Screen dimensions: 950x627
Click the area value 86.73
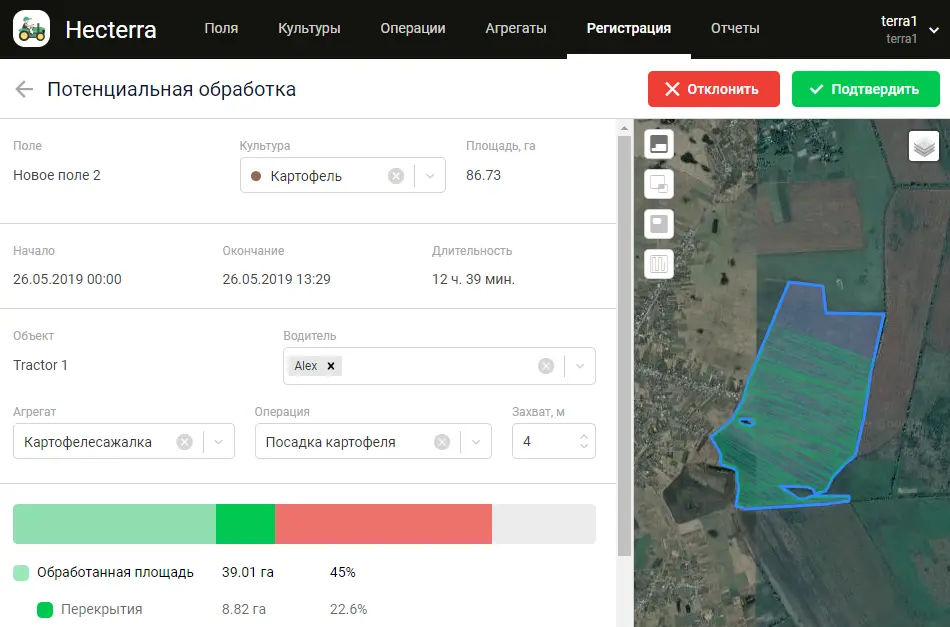point(483,176)
